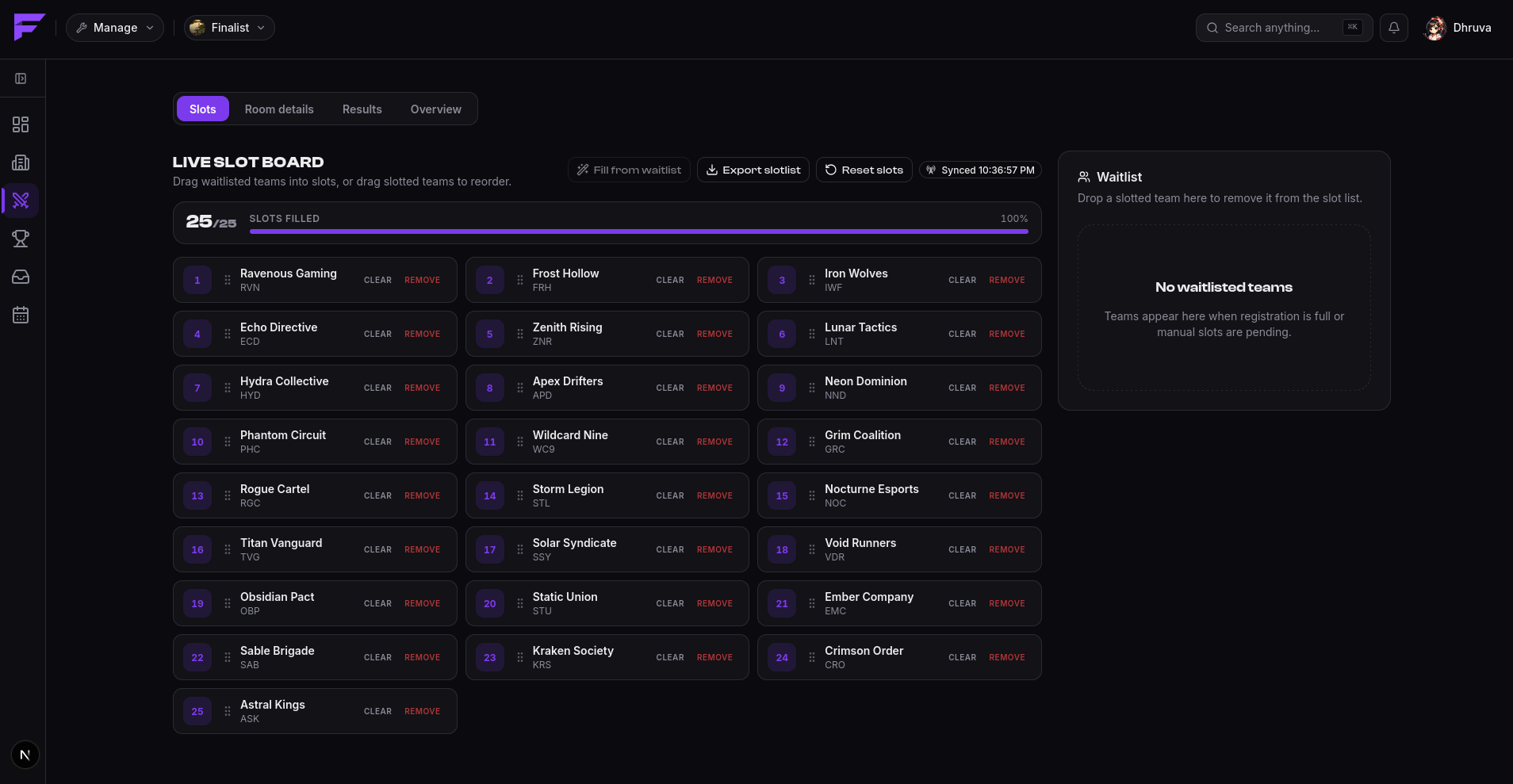Open the organization building icon in sidebar

[x=21, y=163]
